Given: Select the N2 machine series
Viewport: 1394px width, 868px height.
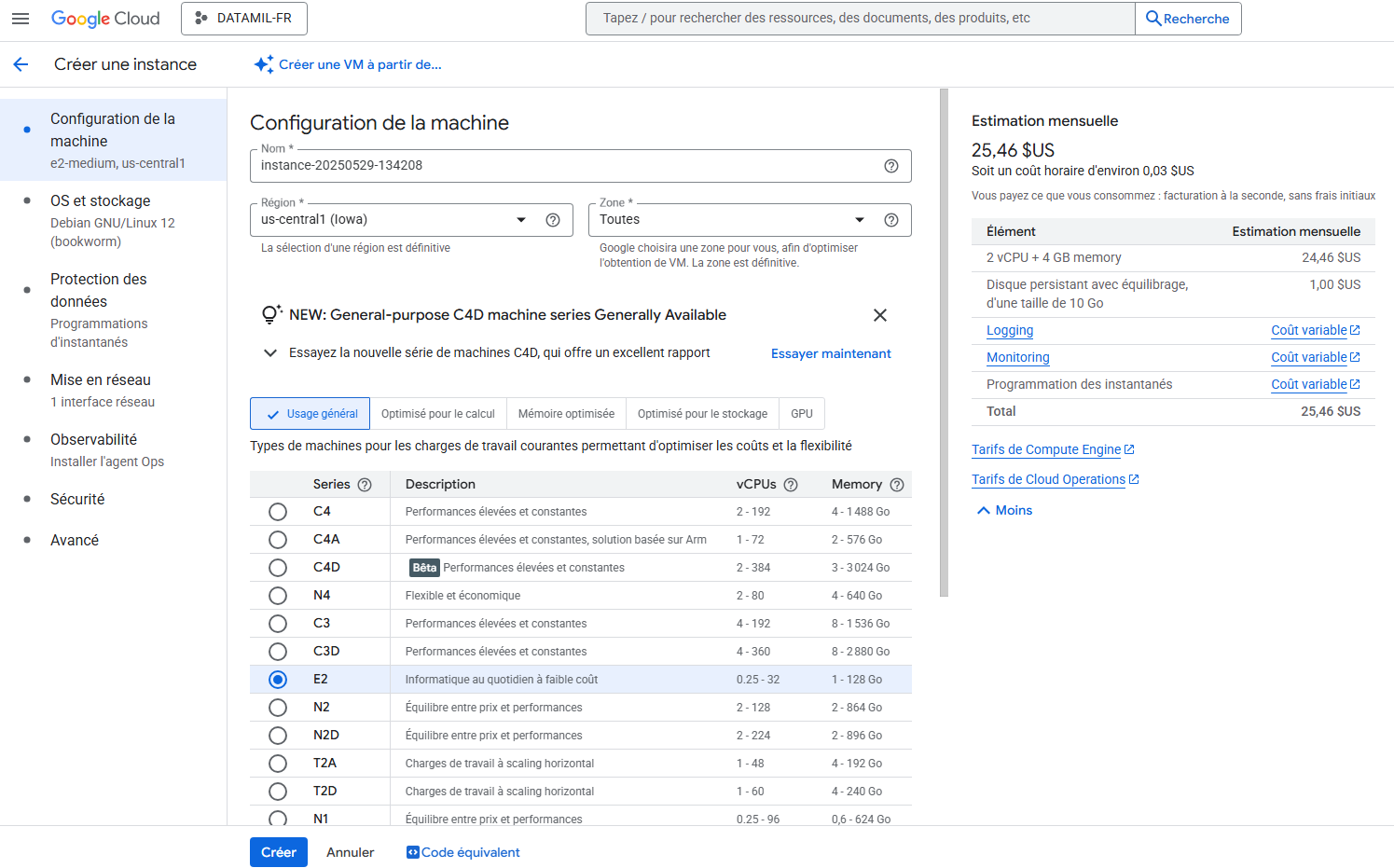Looking at the screenshot, I should (277, 707).
